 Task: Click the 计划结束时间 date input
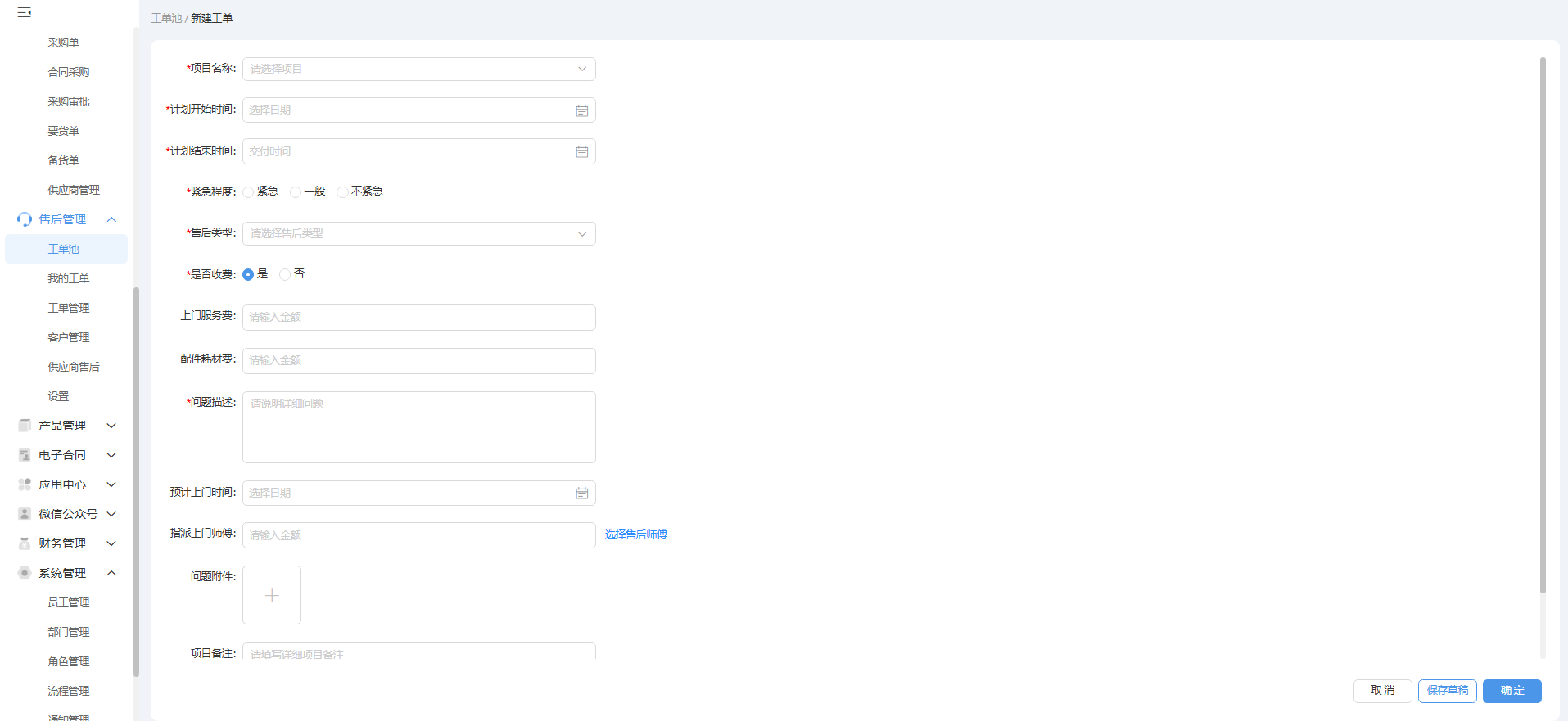click(419, 151)
